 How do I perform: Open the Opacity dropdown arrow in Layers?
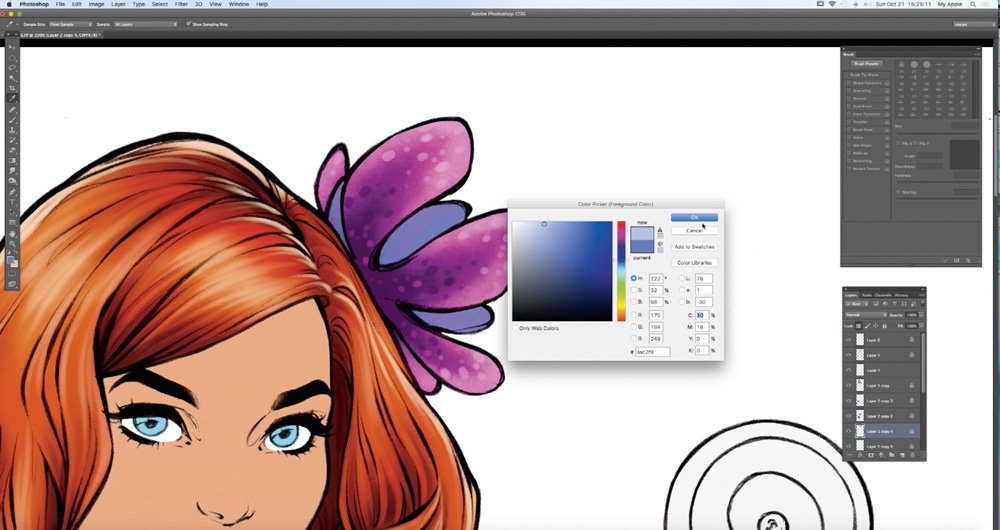(922, 315)
